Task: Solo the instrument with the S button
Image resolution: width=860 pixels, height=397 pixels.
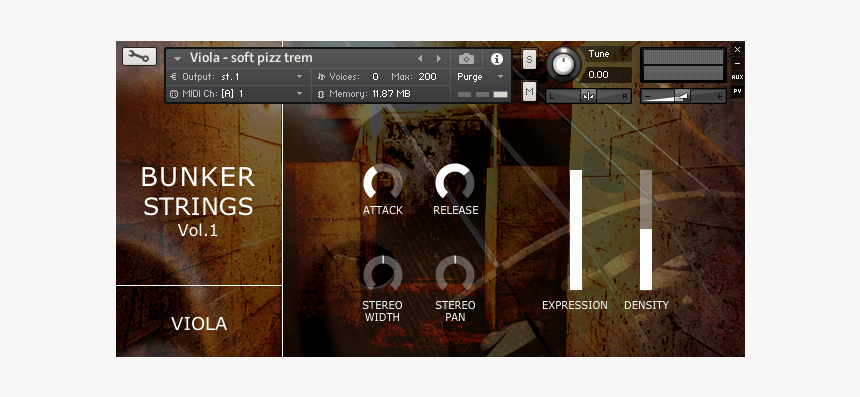Action: coord(529,59)
